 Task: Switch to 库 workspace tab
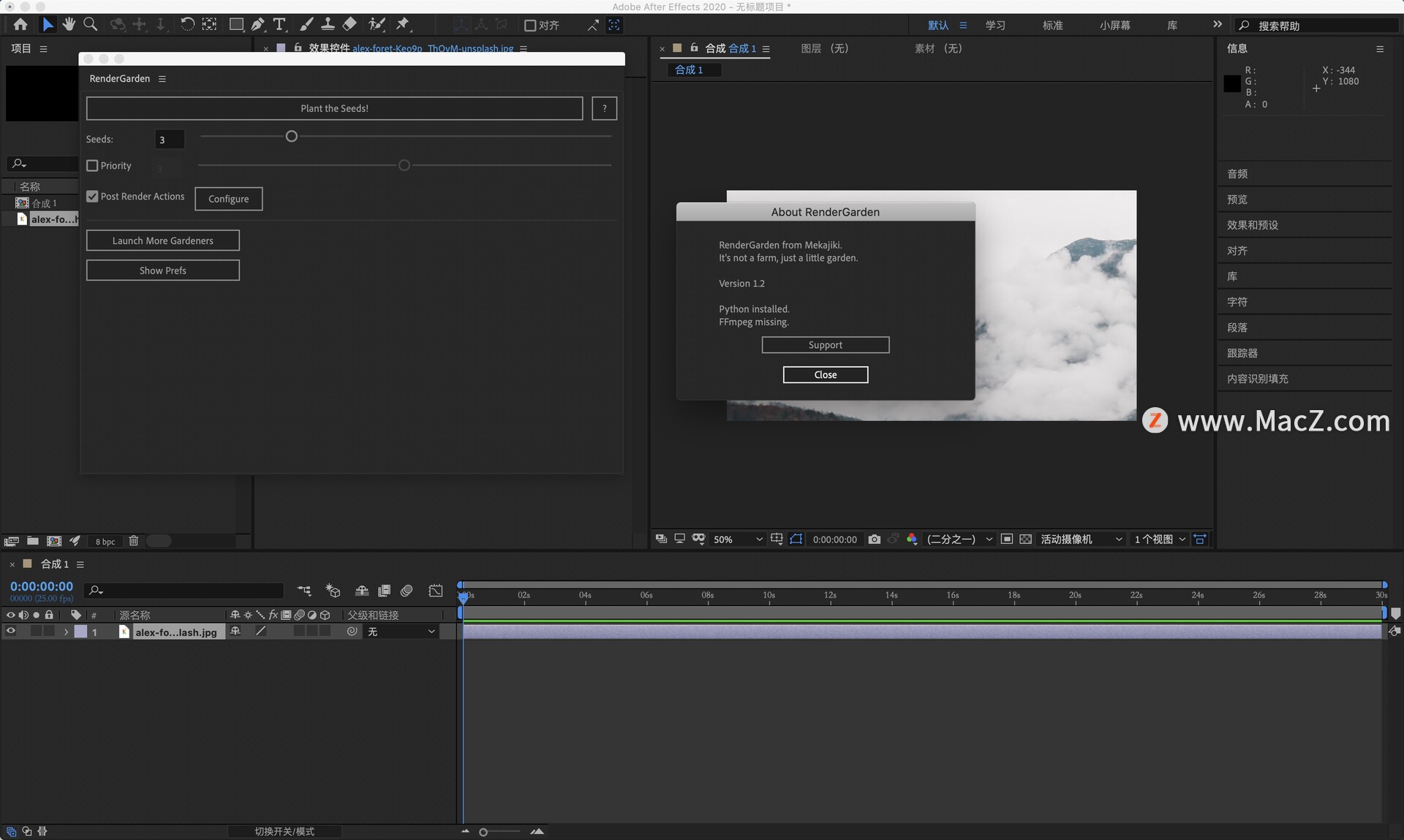(1172, 26)
